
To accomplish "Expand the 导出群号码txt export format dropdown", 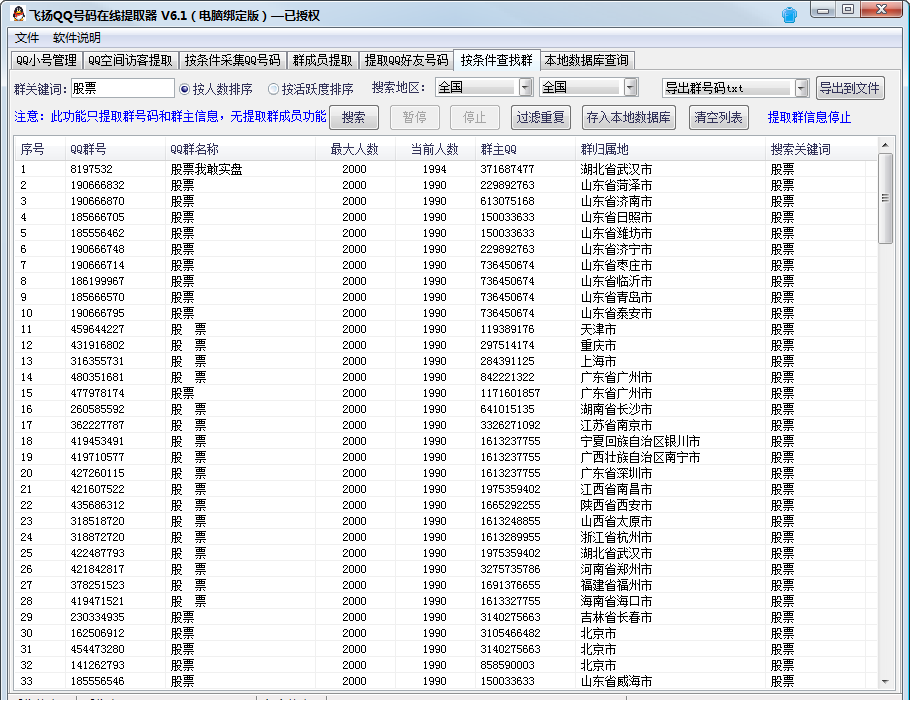I will coord(801,88).
